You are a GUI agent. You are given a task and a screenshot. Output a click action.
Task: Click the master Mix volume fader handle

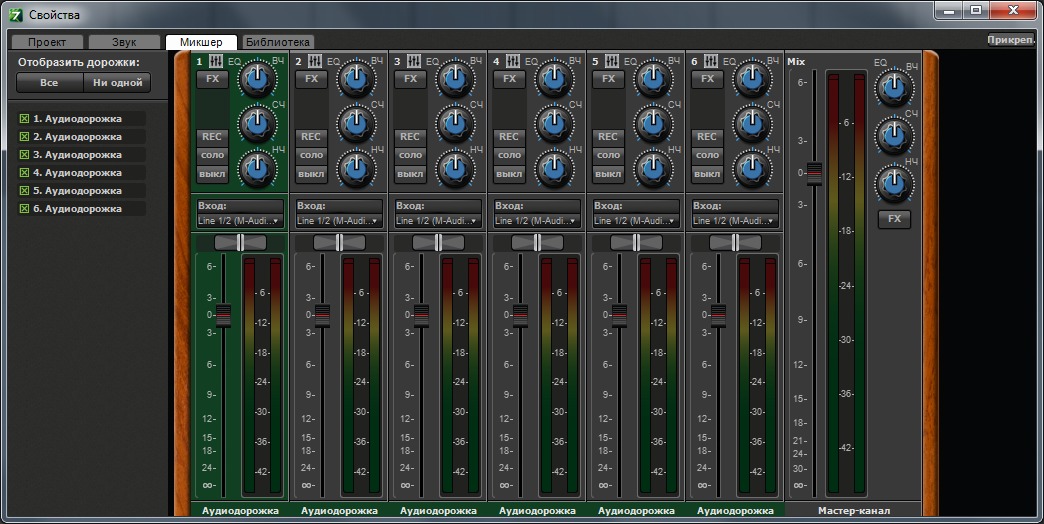tap(814, 173)
